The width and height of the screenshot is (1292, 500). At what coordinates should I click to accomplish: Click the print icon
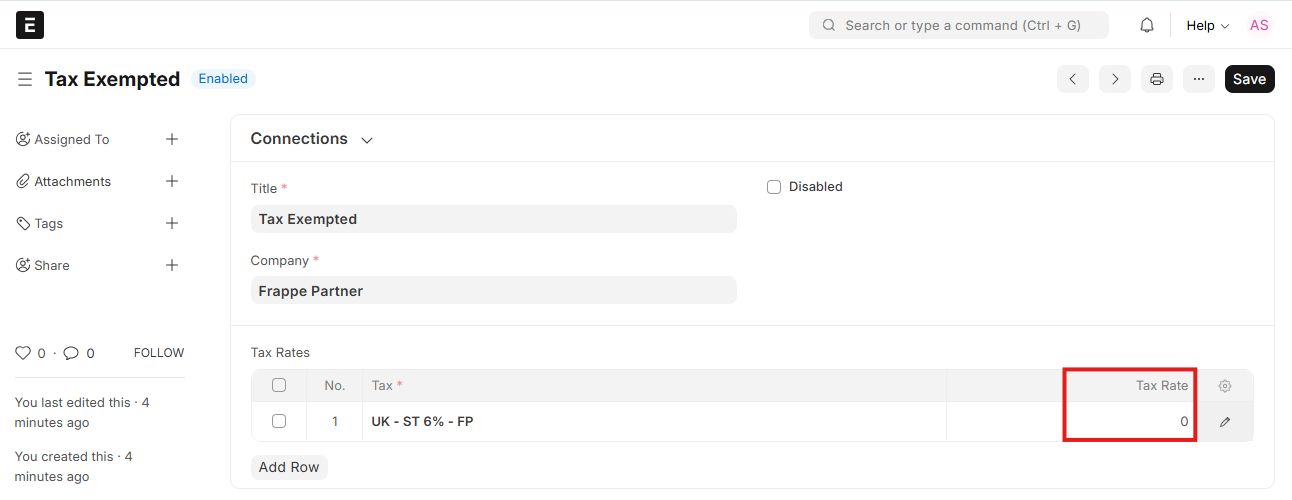(x=1157, y=79)
